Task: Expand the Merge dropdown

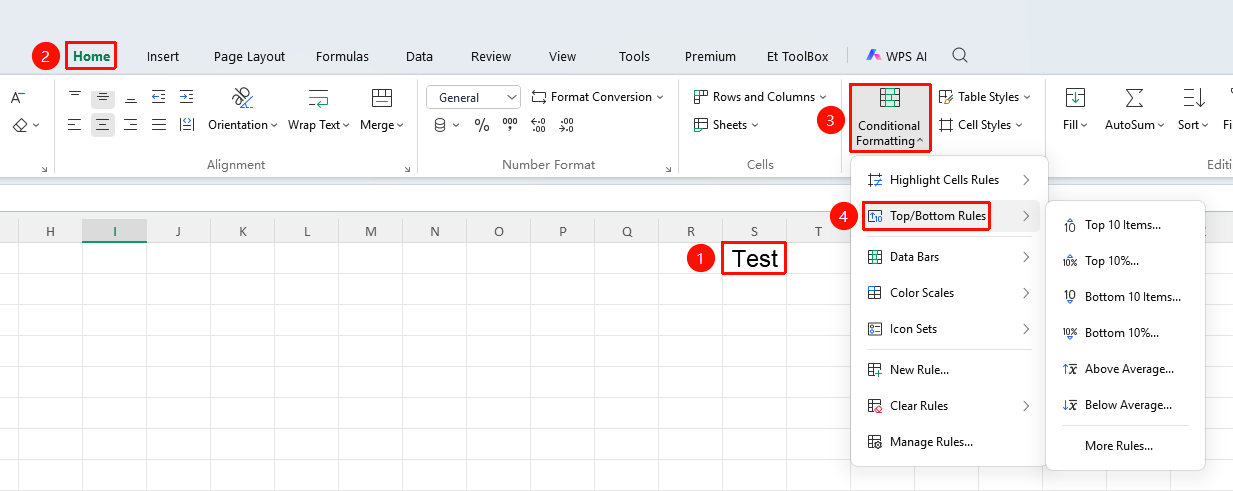Action: pos(382,125)
